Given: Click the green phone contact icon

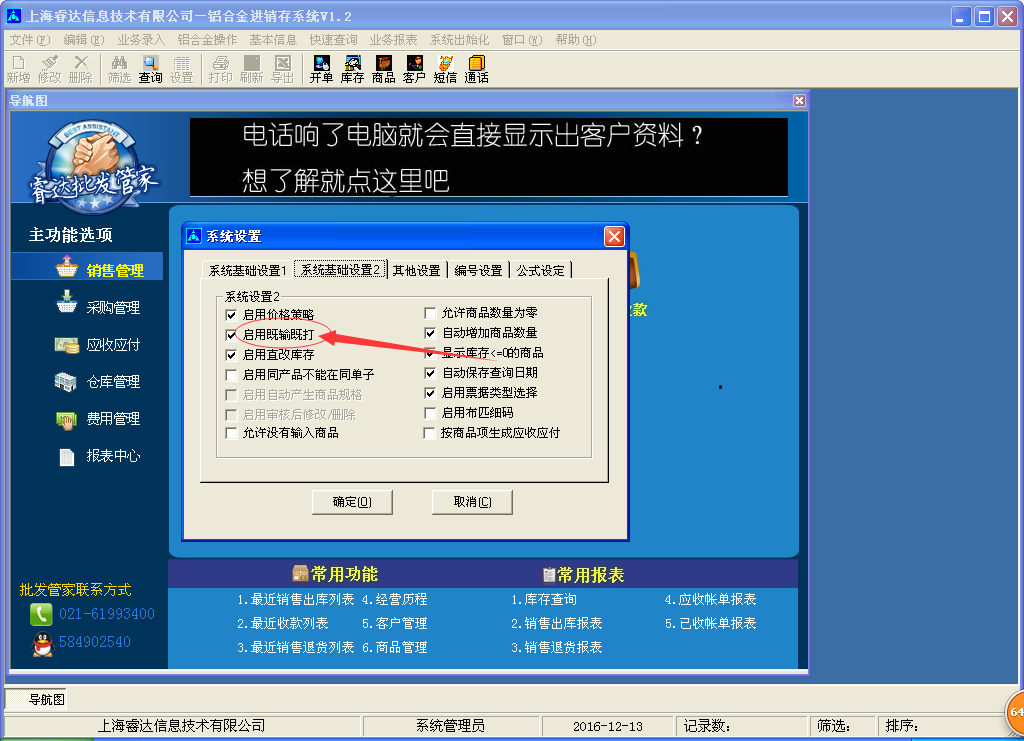Looking at the screenshot, I should (41, 614).
